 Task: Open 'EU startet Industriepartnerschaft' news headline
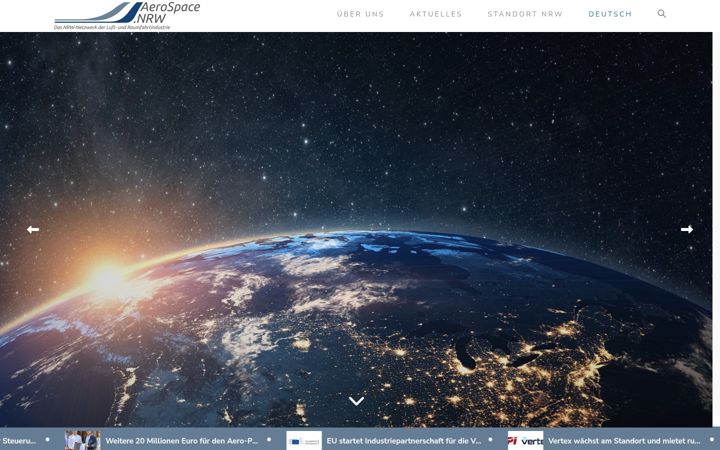(404, 441)
